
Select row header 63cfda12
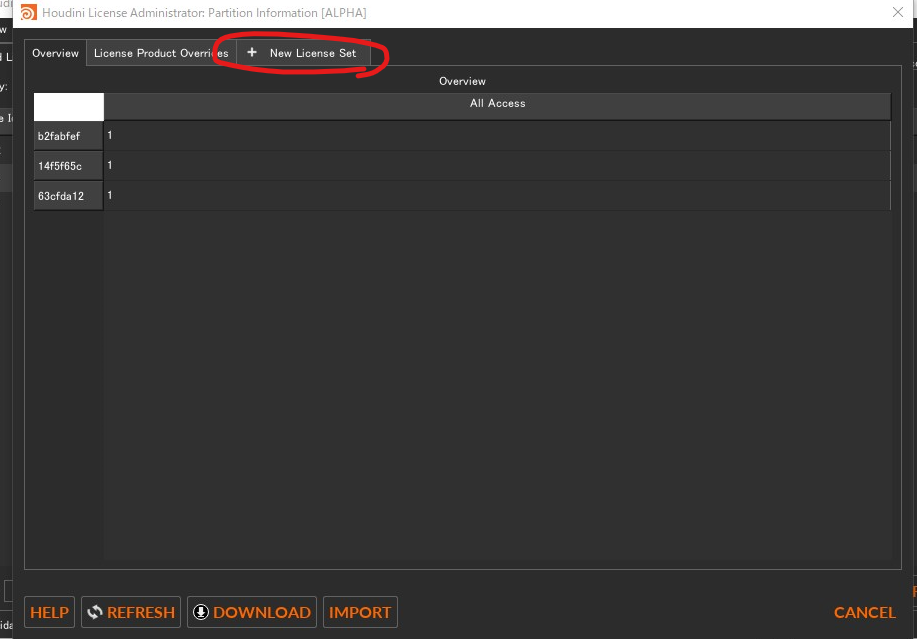point(68,196)
